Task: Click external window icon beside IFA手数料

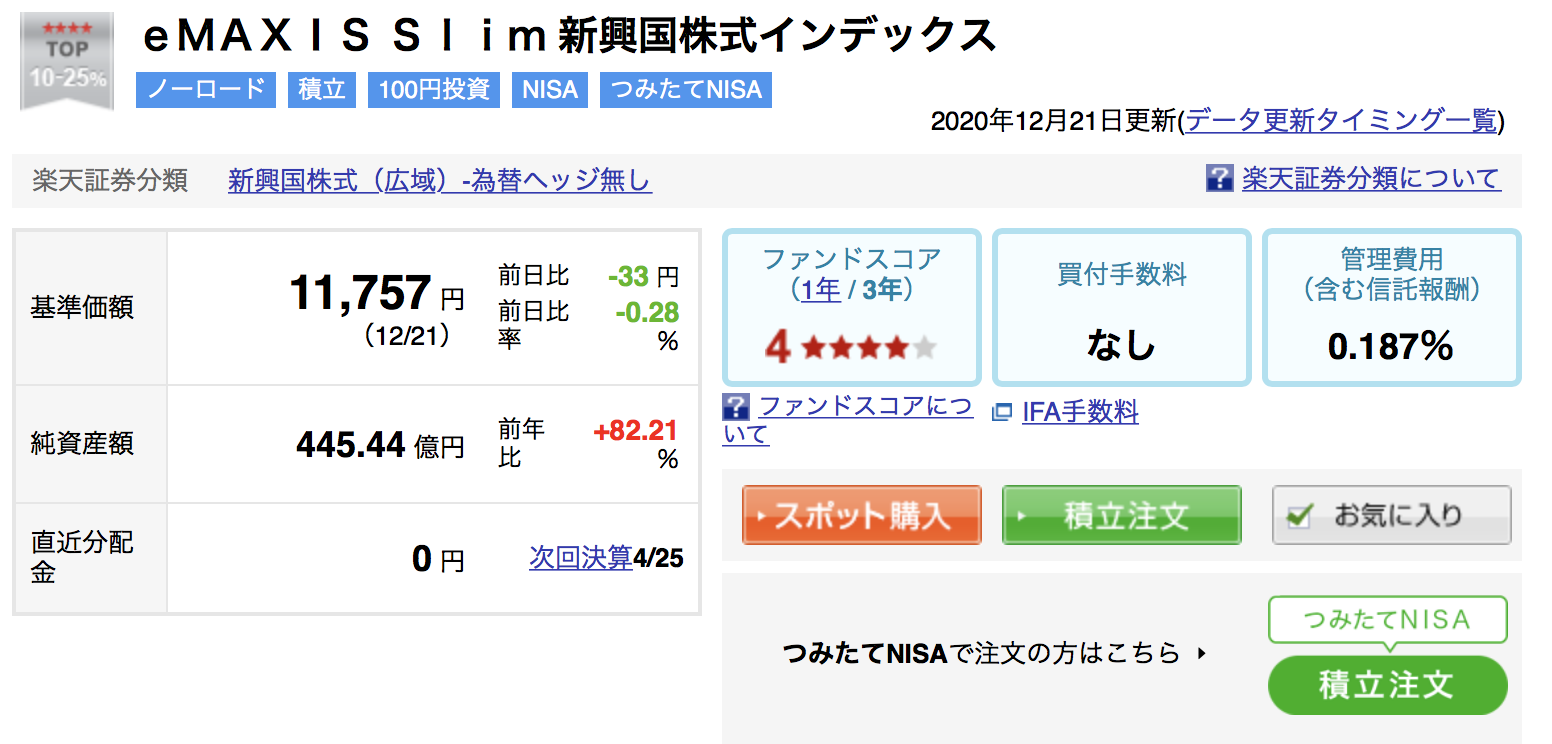Action: tap(1002, 412)
